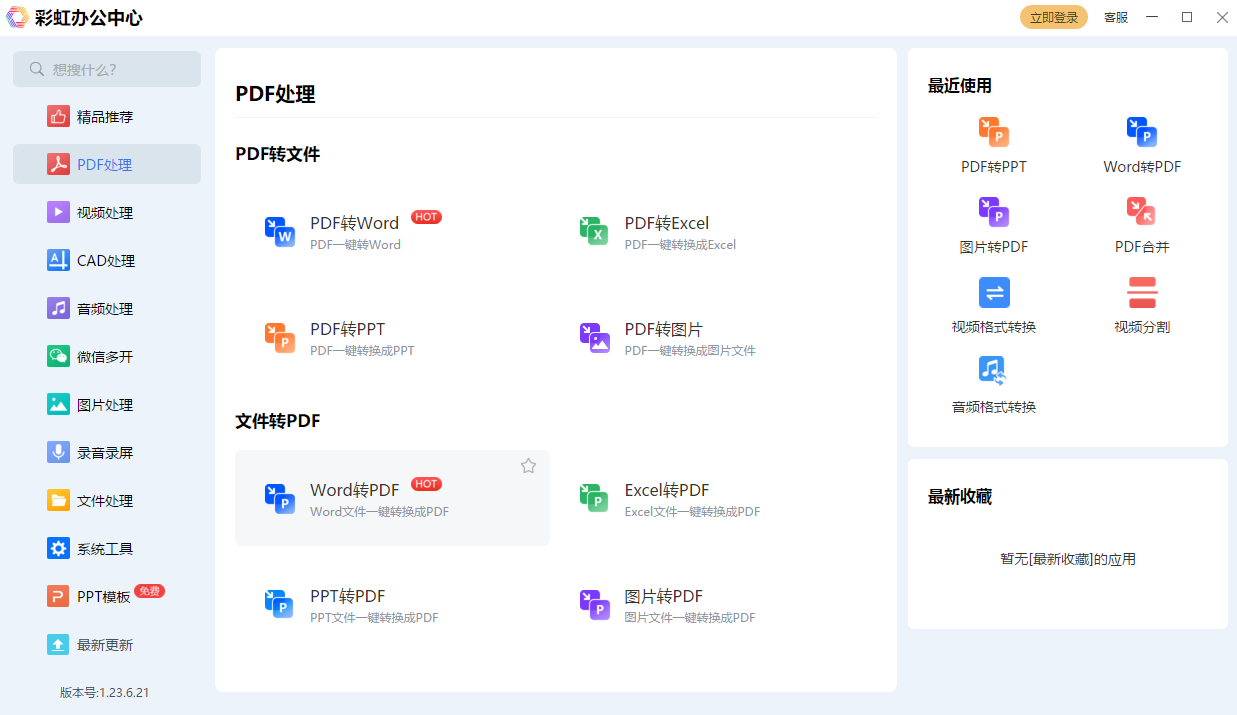The width and height of the screenshot is (1237, 715).
Task: Click '图片文件一键转换成PDF' description
Action: click(x=690, y=617)
